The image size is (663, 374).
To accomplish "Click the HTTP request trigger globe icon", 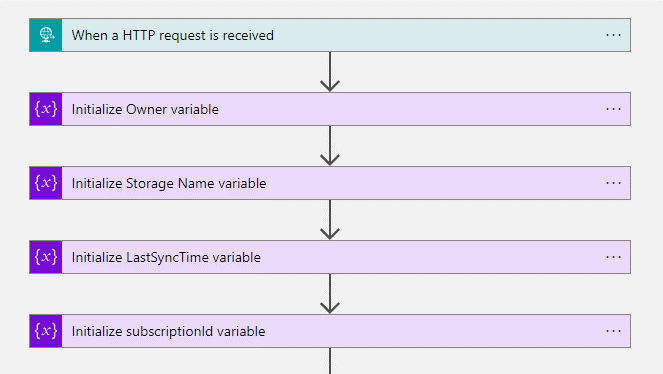I will coord(46,35).
